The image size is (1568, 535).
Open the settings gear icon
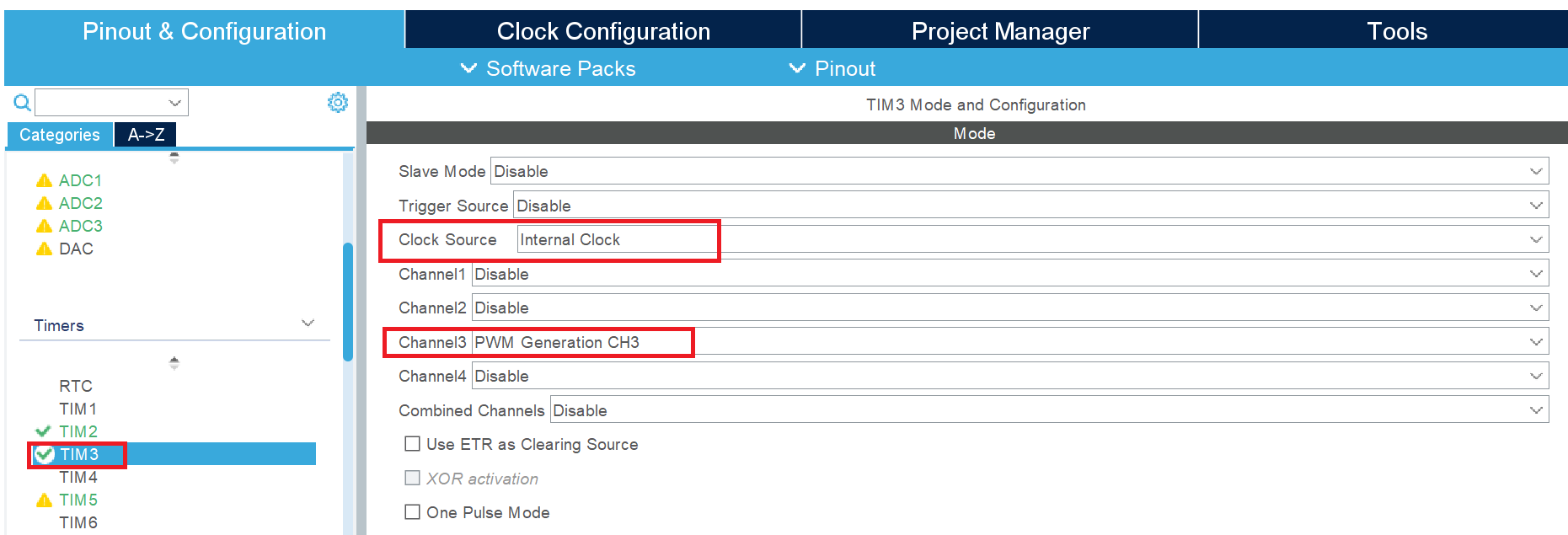(x=338, y=102)
